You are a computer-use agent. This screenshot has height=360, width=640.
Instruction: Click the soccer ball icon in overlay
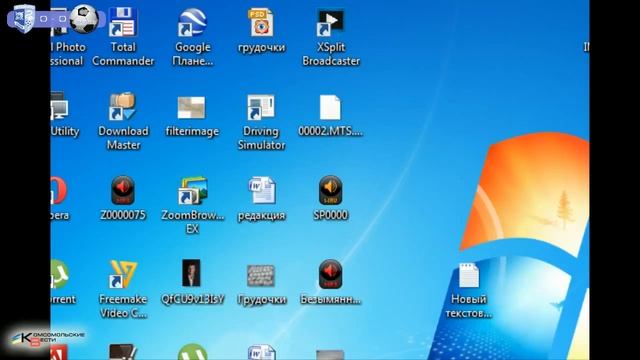click(84, 19)
